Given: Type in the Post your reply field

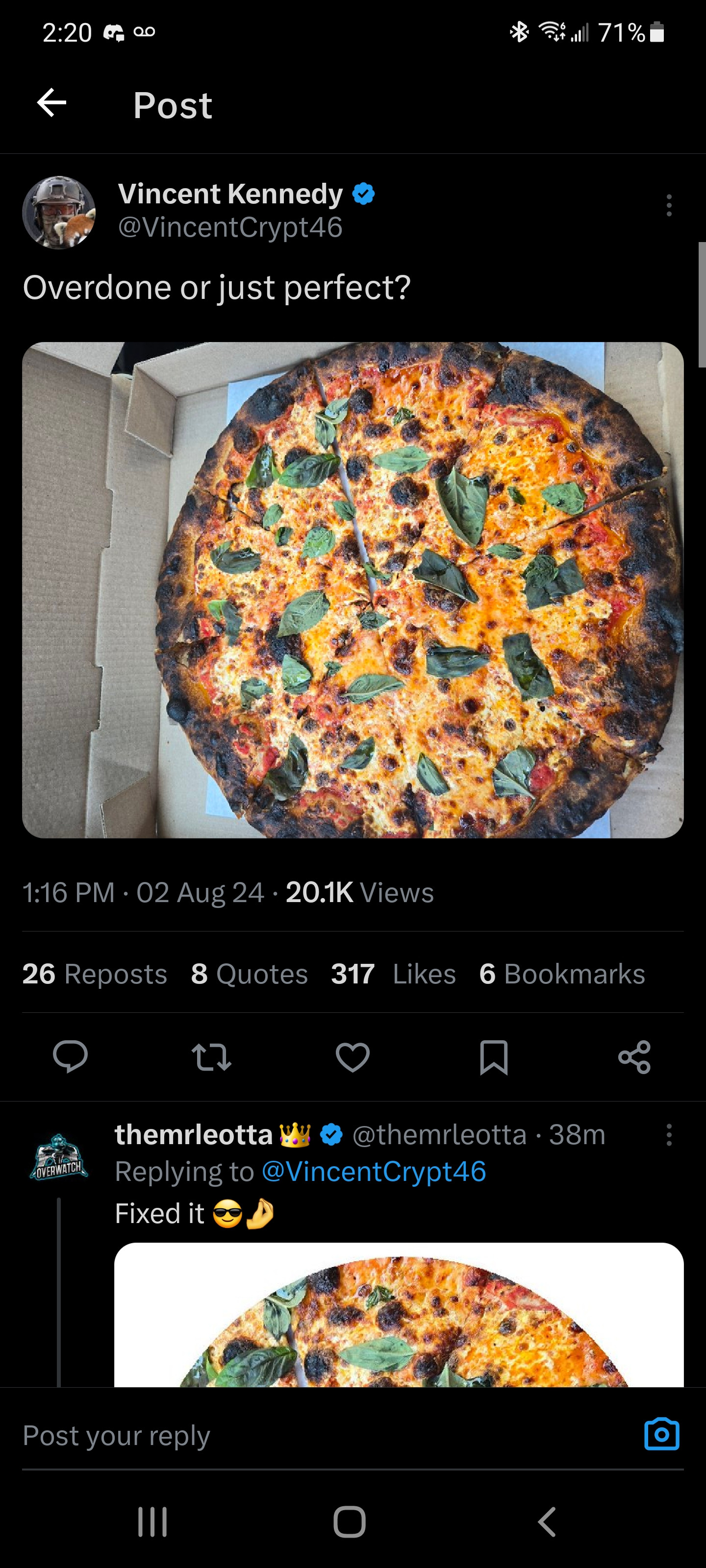Looking at the screenshot, I should 304,1435.
